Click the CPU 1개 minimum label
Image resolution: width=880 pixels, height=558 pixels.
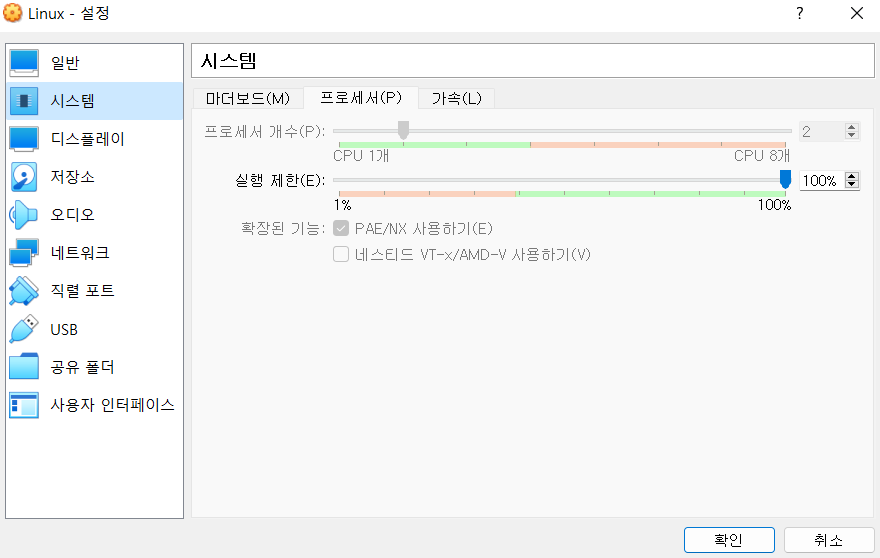(x=361, y=155)
